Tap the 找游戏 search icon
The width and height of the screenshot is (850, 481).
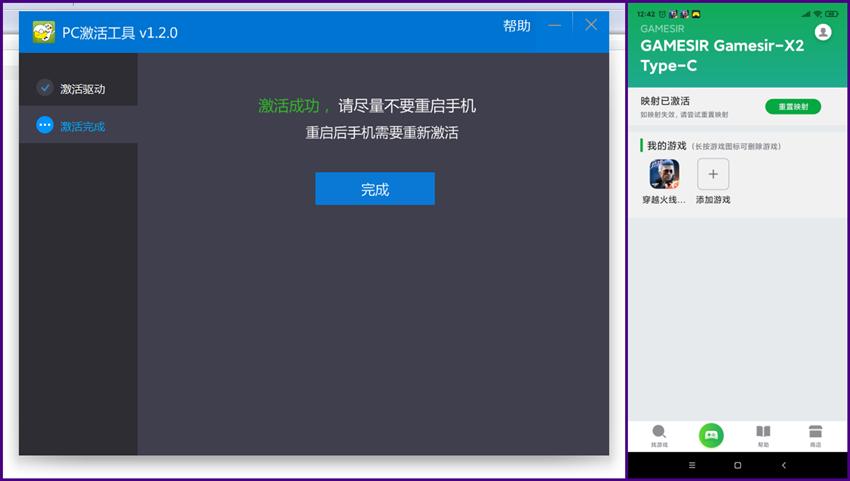659,433
